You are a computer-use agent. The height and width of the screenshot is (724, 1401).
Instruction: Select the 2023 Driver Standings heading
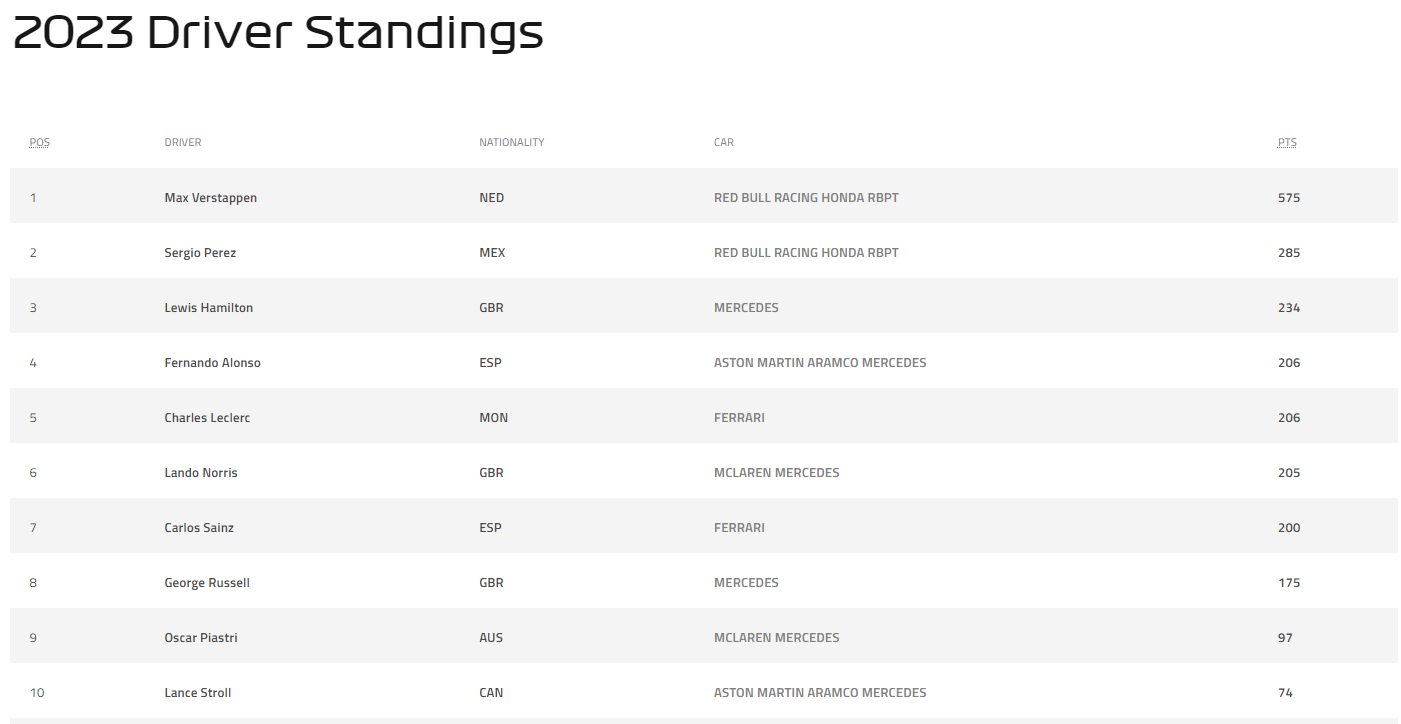point(279,33)
